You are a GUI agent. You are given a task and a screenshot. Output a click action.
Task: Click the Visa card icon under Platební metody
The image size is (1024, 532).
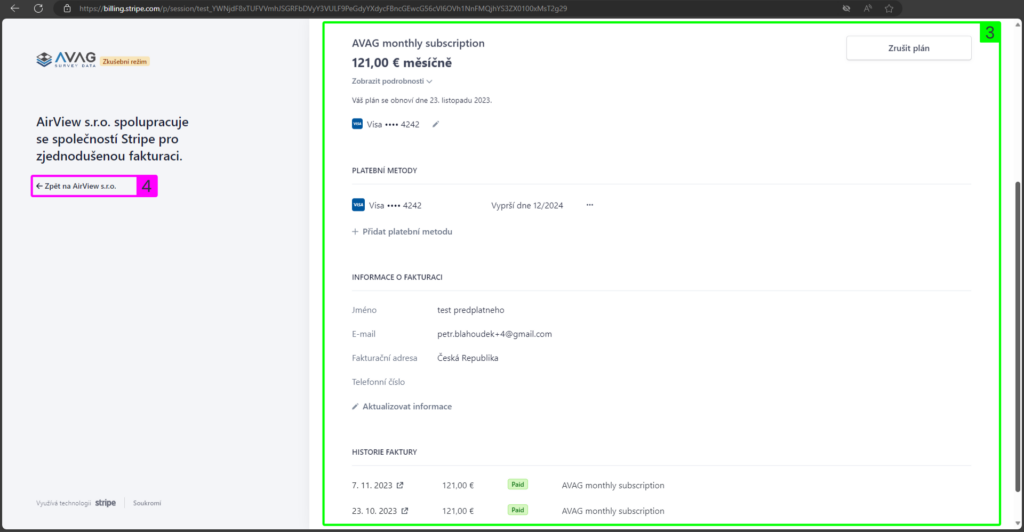pyautogui.click(x=358, y=205)
